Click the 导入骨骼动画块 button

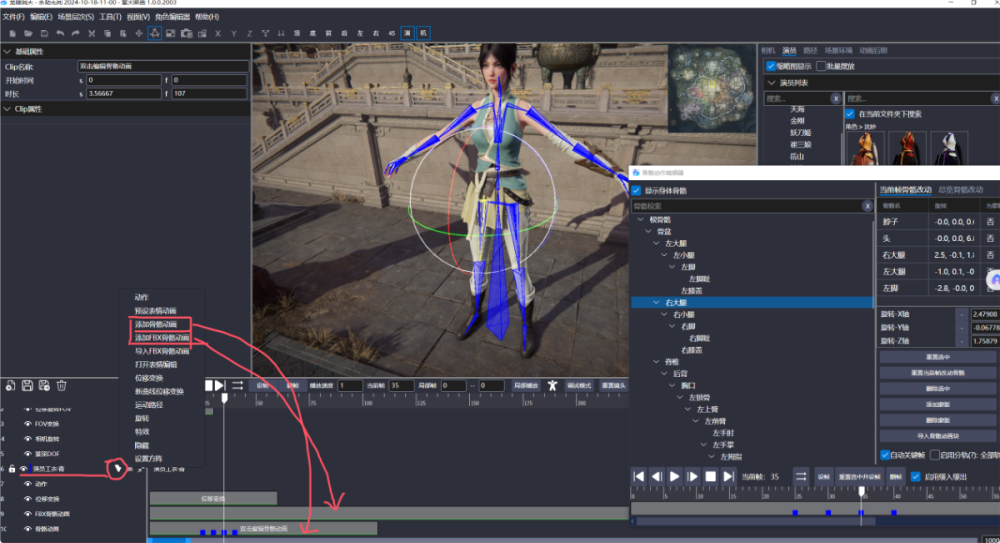click(x=937, y=436)
